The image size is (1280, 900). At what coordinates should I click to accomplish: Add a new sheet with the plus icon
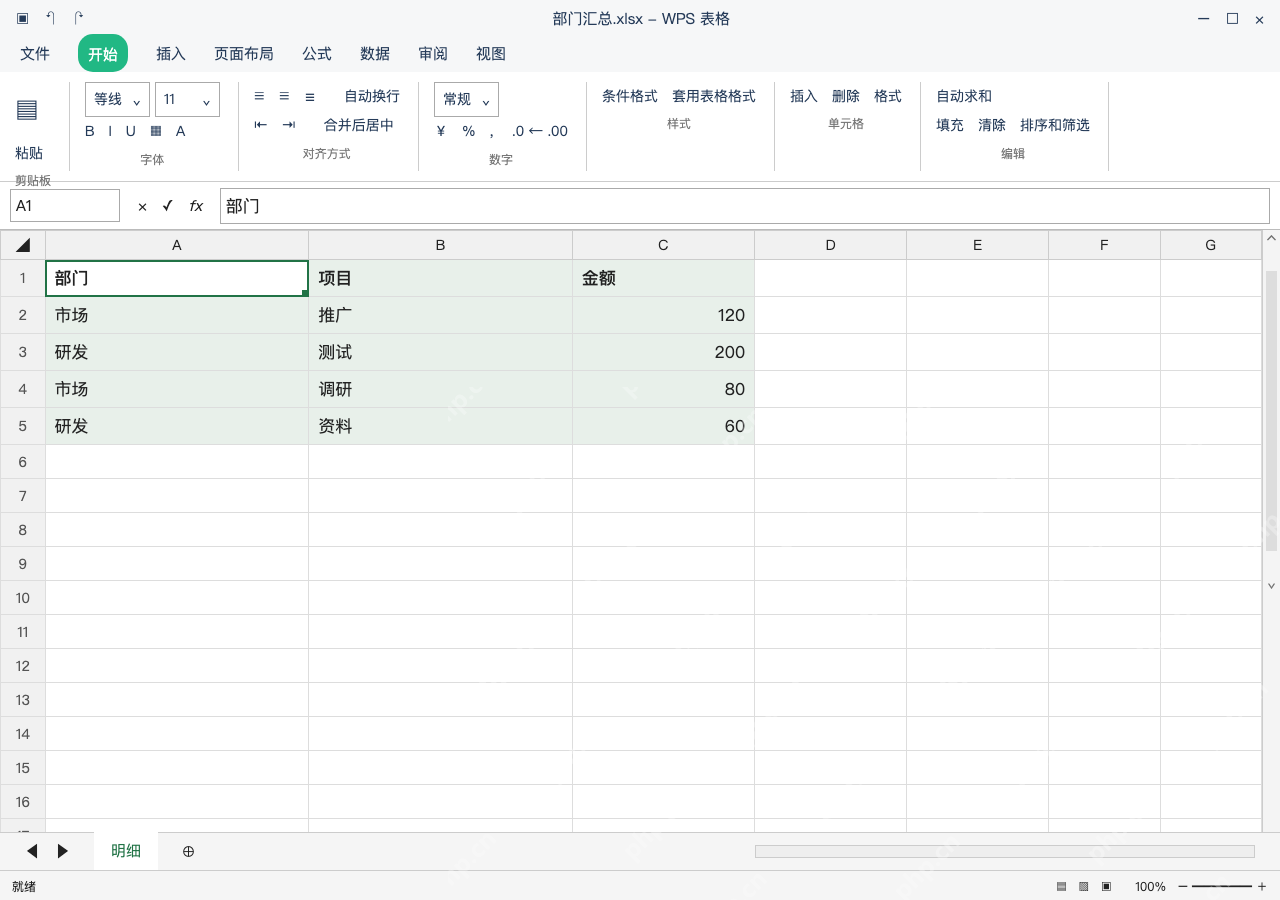(188, 851)
